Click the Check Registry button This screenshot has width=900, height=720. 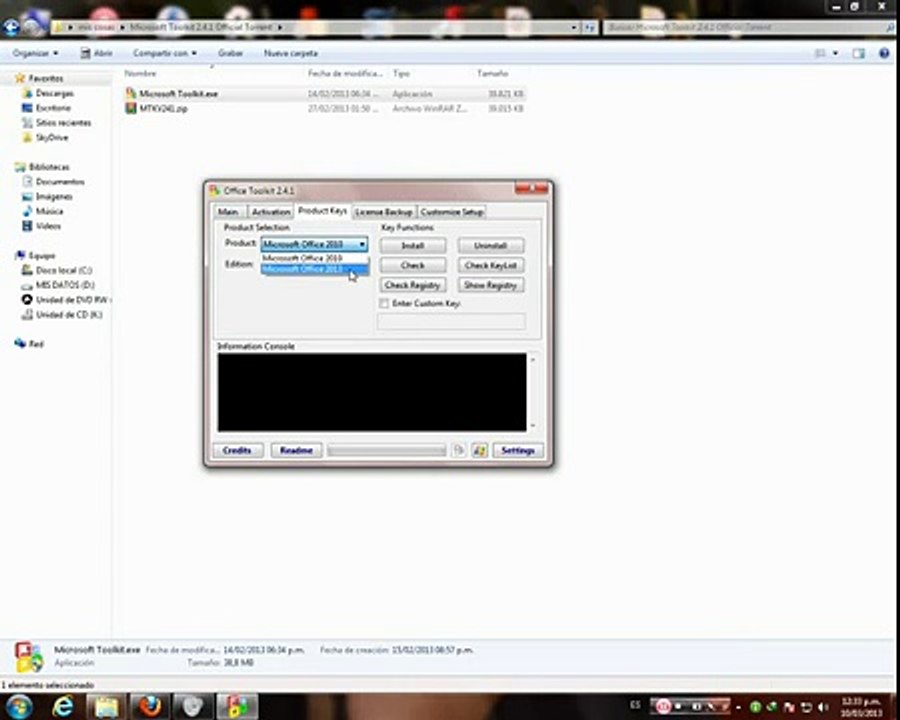click(x=413, y=285)
